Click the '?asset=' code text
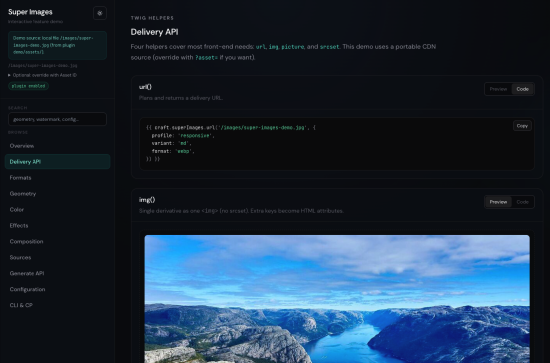This screenshot has width=550, height=363. pos(206,58)
